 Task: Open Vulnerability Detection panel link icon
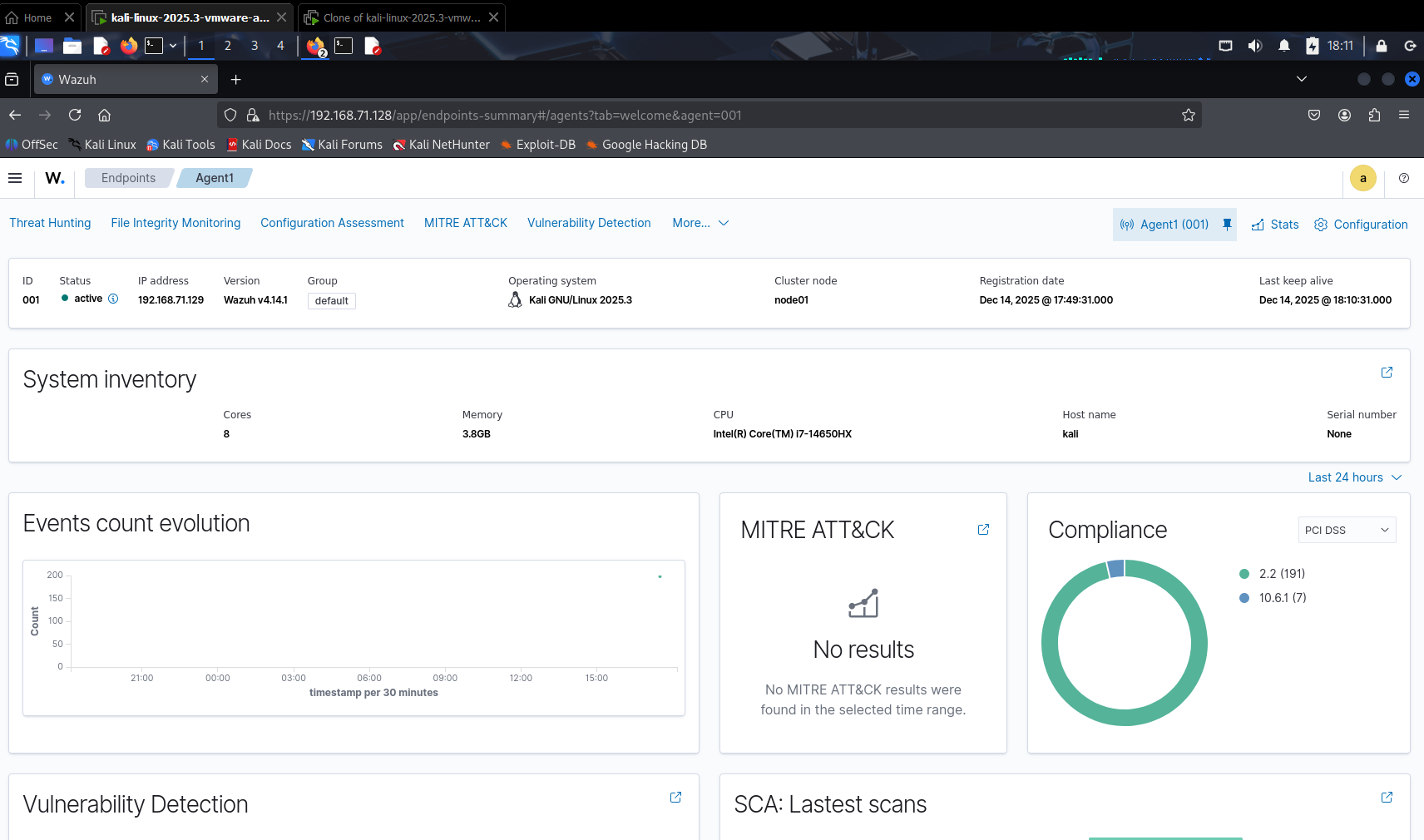[675, 797]
